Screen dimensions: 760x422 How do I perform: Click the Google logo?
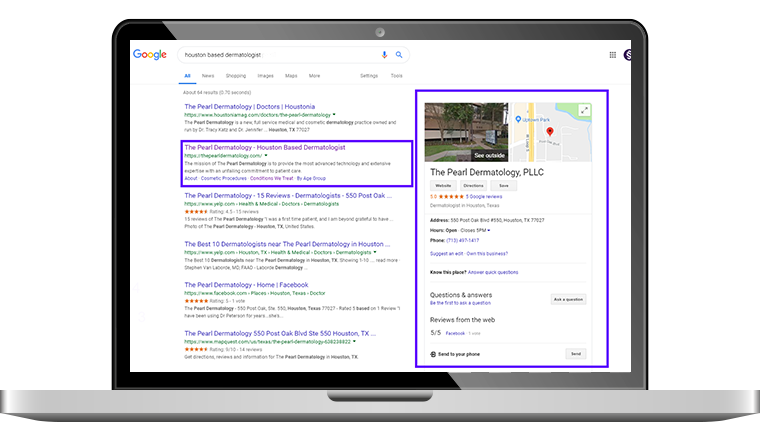click(150, 55)
